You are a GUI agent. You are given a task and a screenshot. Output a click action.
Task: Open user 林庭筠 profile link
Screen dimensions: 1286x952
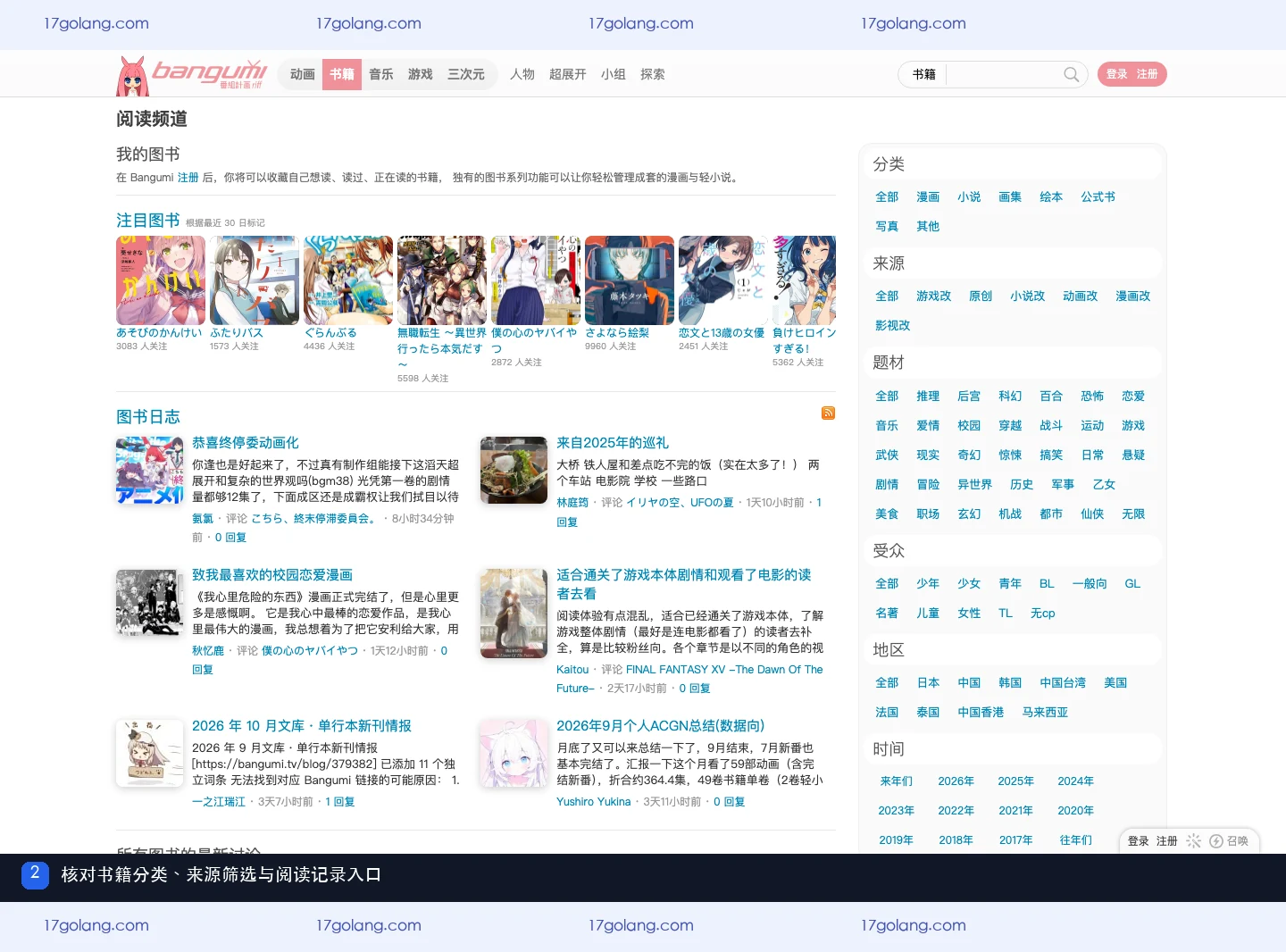(x=572, y=503)
